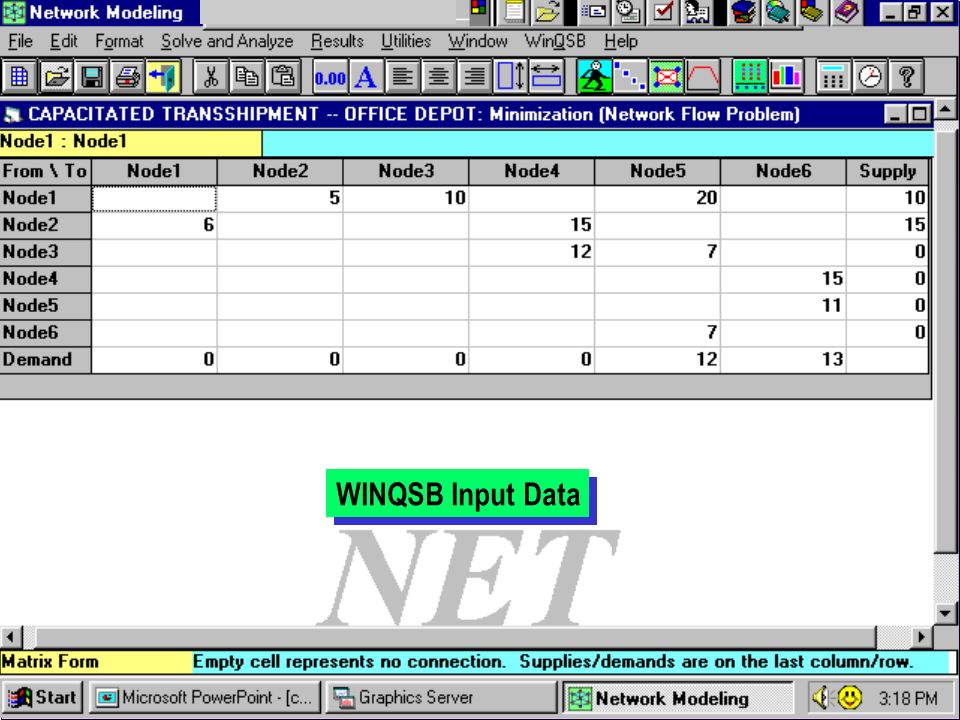Click the Demand row header
960x720 pixels.
45,360
